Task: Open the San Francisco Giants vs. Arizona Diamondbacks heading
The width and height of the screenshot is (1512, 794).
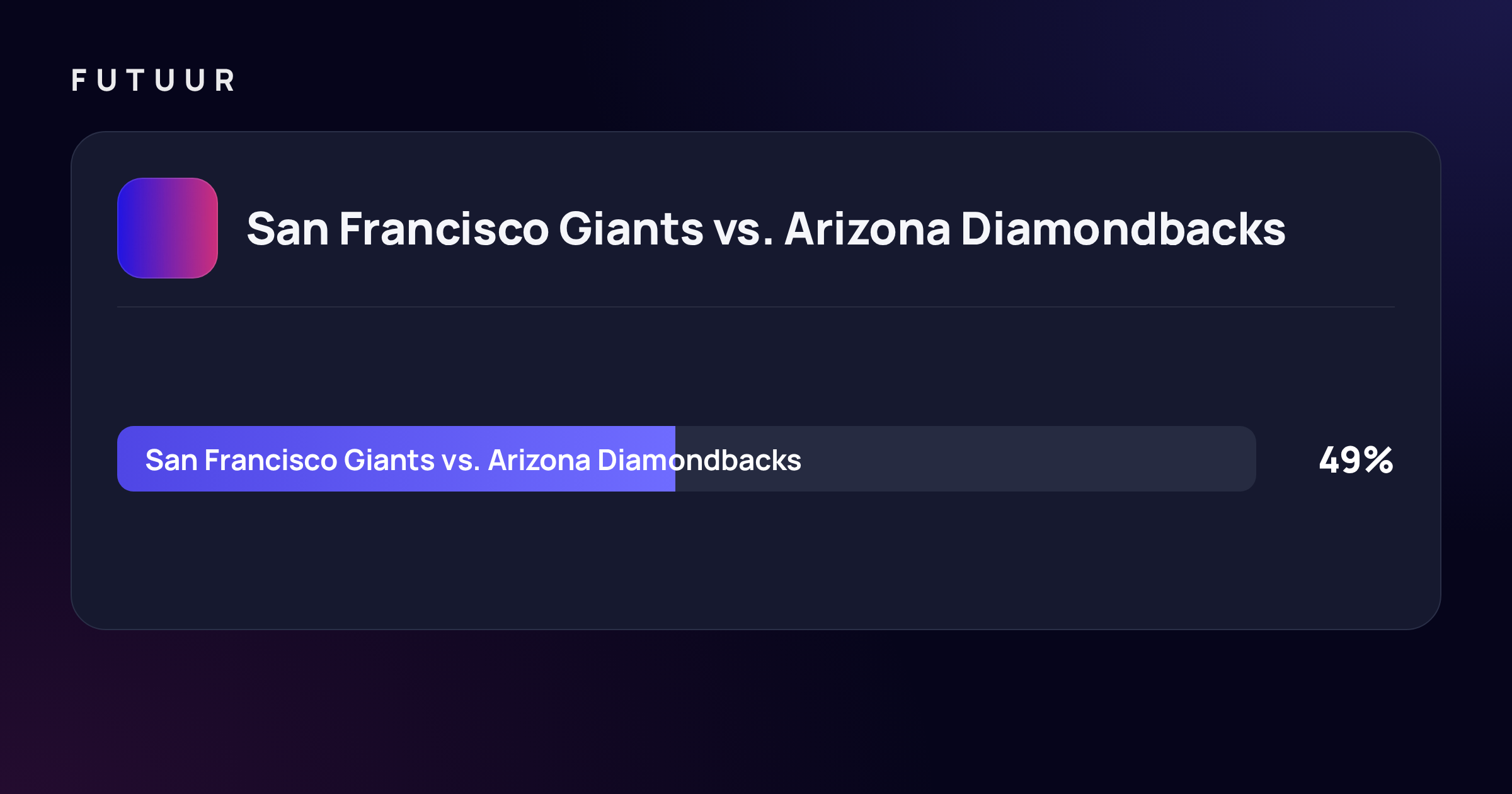Action: (766, 229)
